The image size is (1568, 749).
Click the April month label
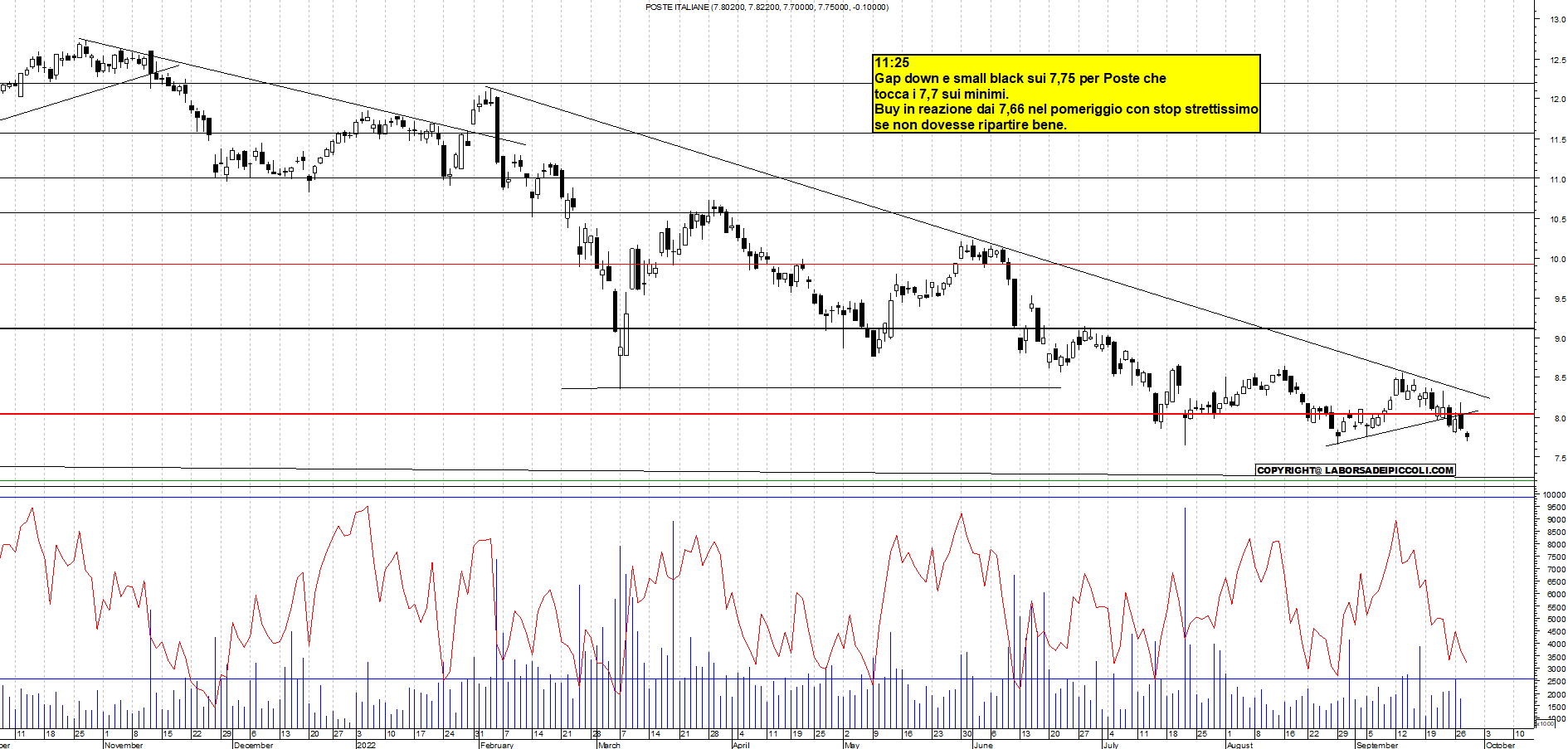[741, 745]
